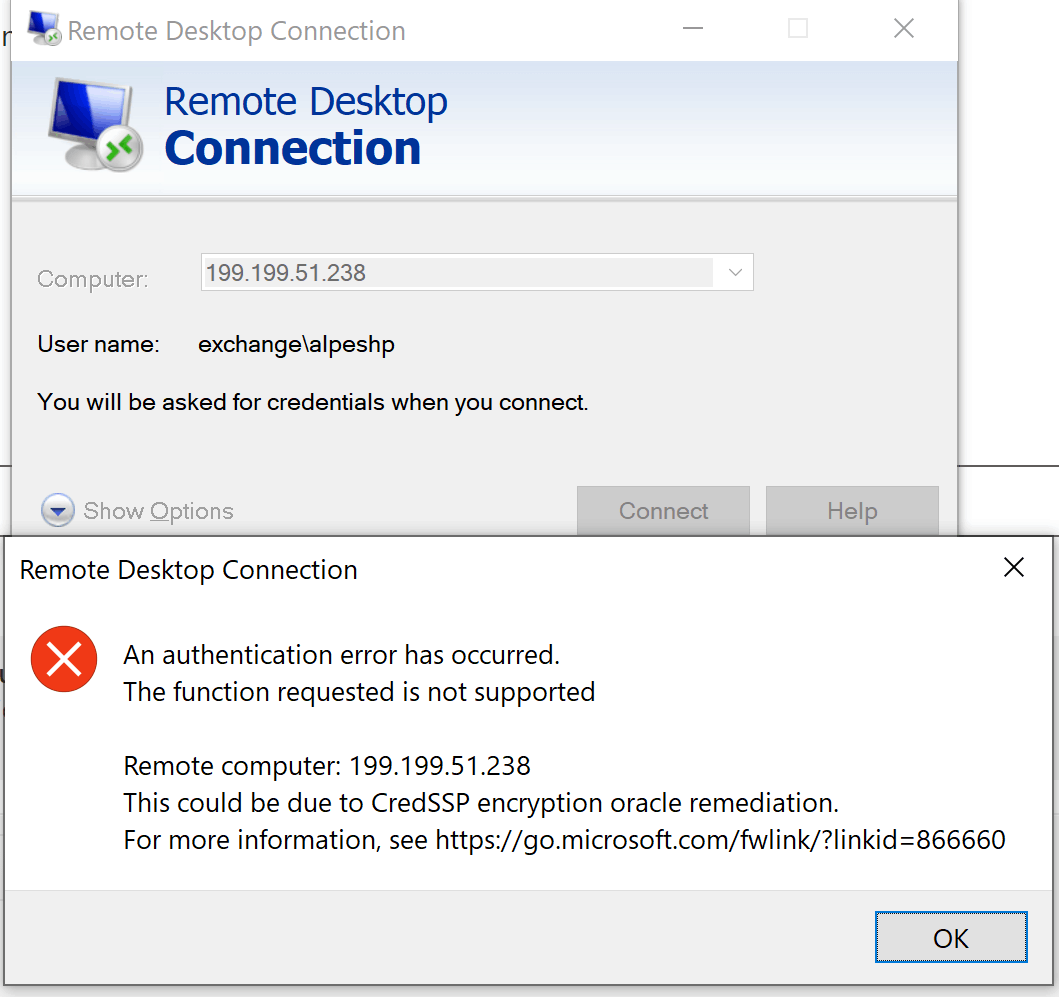
Task: Click the go.microsoft.com fwlink URL text
Action: pos(721,840)
